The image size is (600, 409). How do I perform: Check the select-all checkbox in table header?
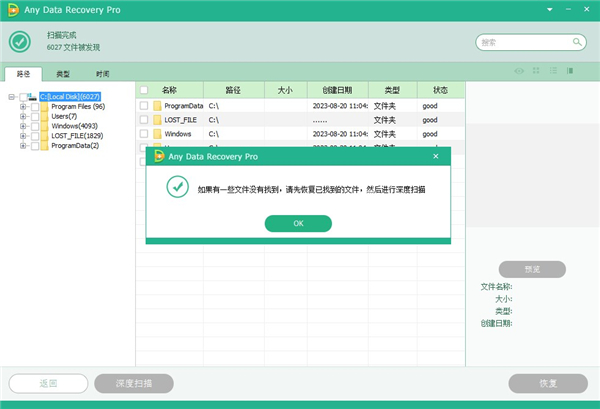click(144, 90)
